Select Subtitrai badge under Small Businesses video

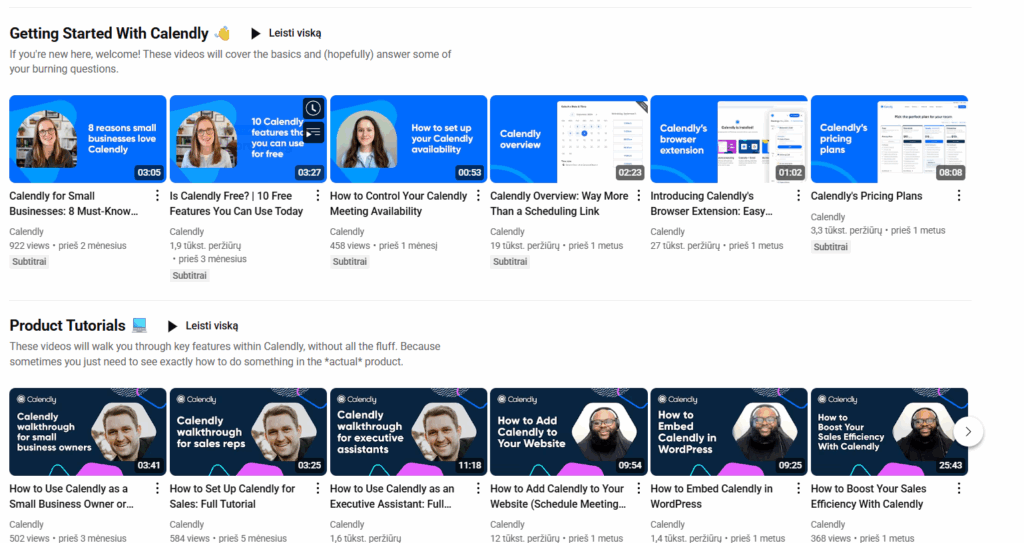(29, 261)
